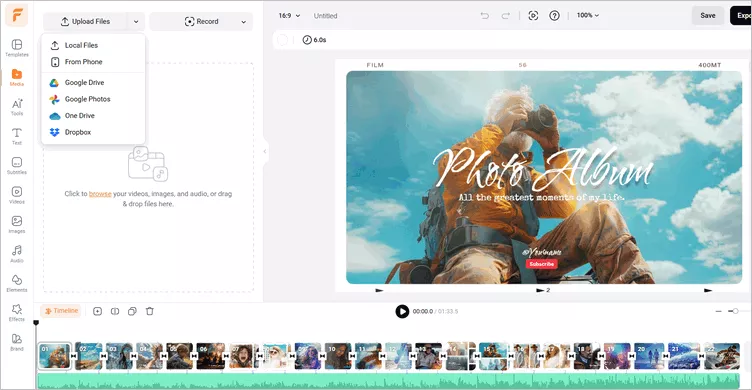Undo the last action
Viewport: 752px width, 390px height.
(x=485, y=16)
